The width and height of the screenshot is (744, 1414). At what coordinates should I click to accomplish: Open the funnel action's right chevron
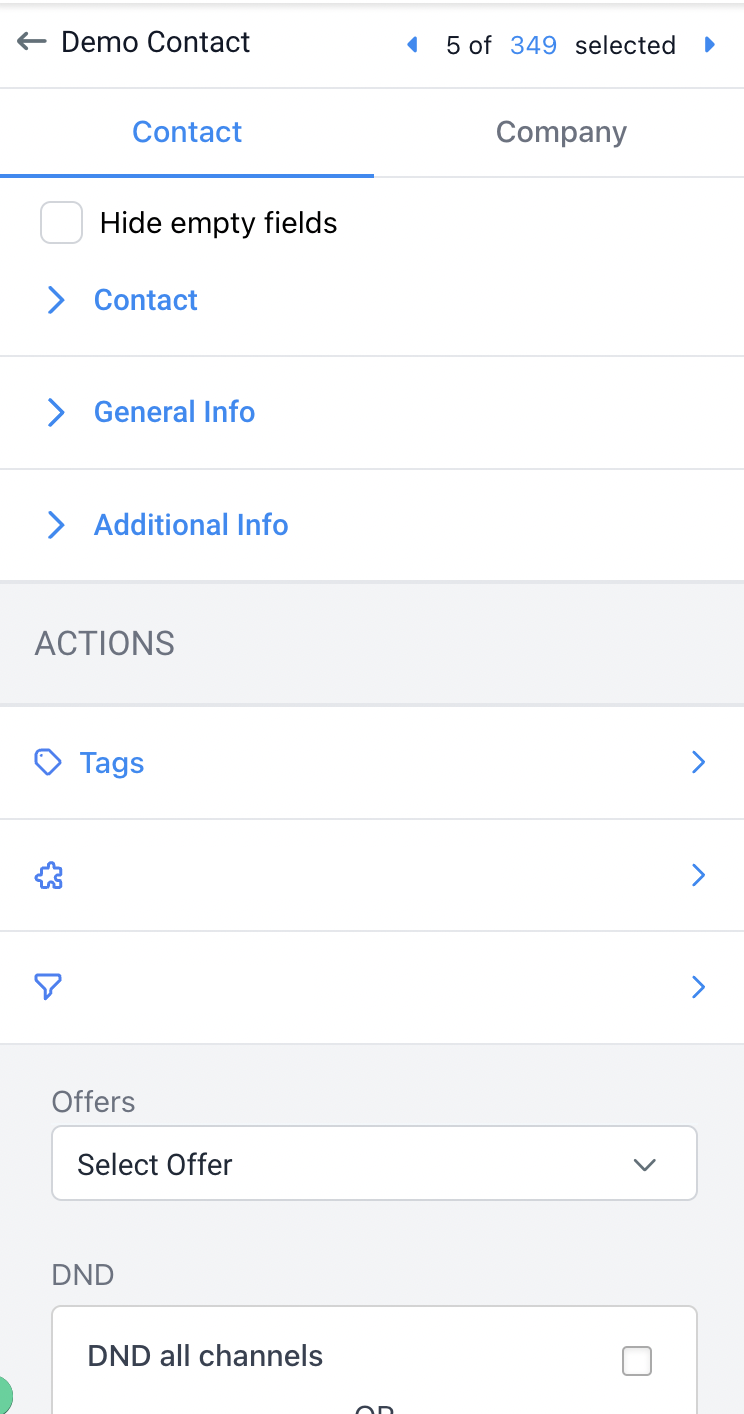[x=698, y=987]
